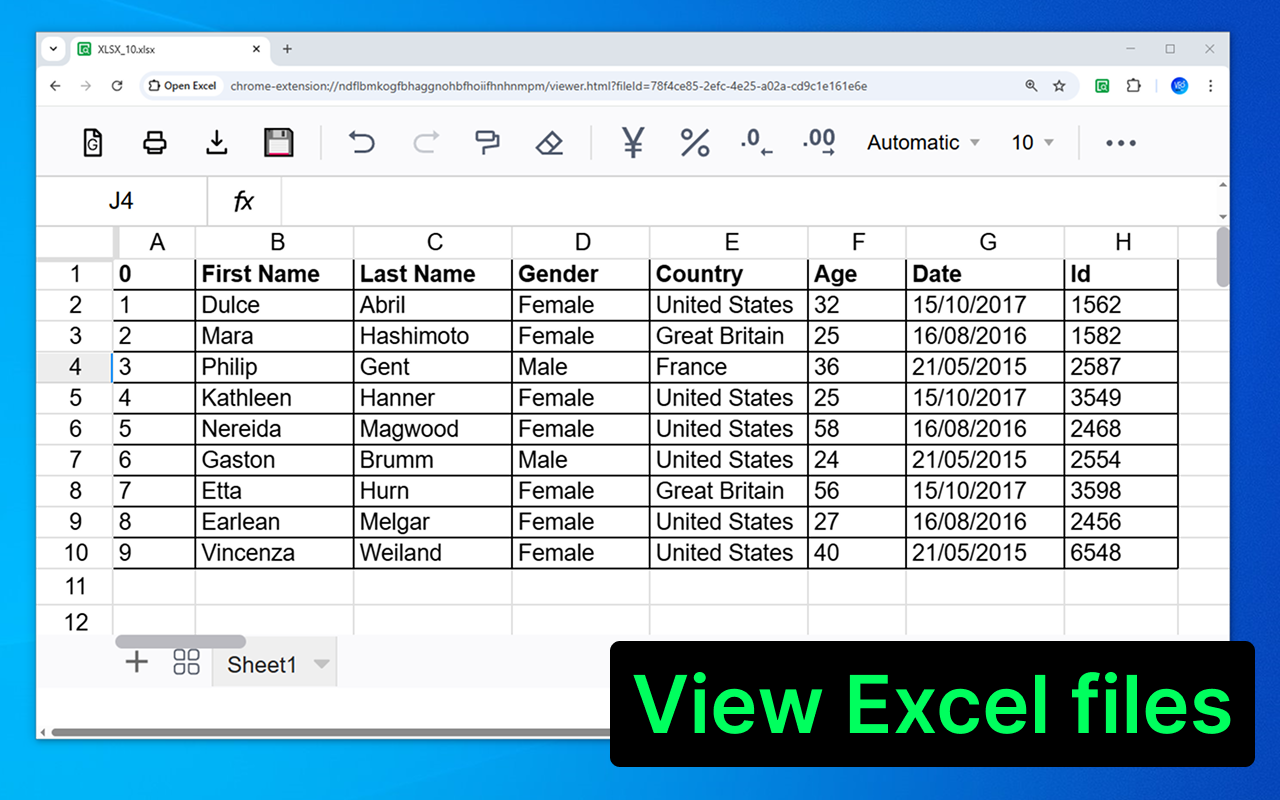1280x800 pixels.
Task: Save the file with the floppy disk icon
Action: 278,143
